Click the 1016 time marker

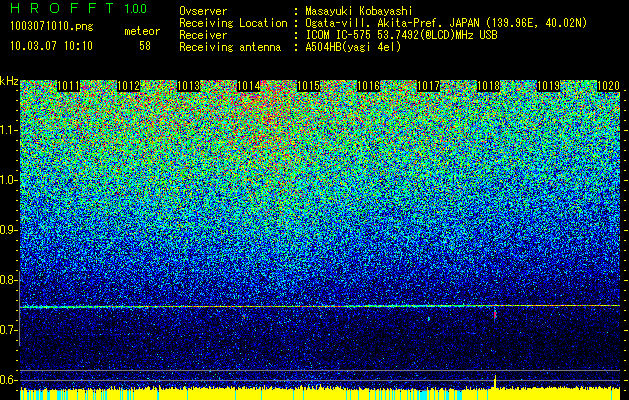click(369, 86)
